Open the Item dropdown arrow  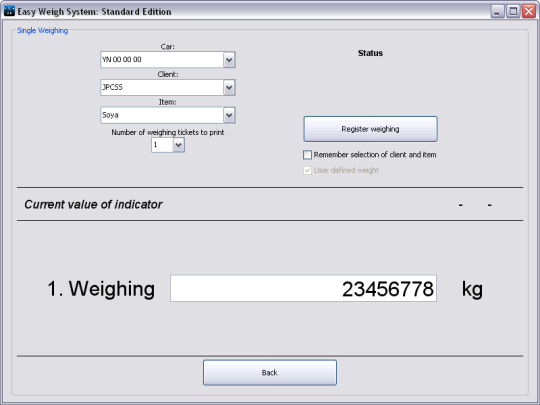229,115
